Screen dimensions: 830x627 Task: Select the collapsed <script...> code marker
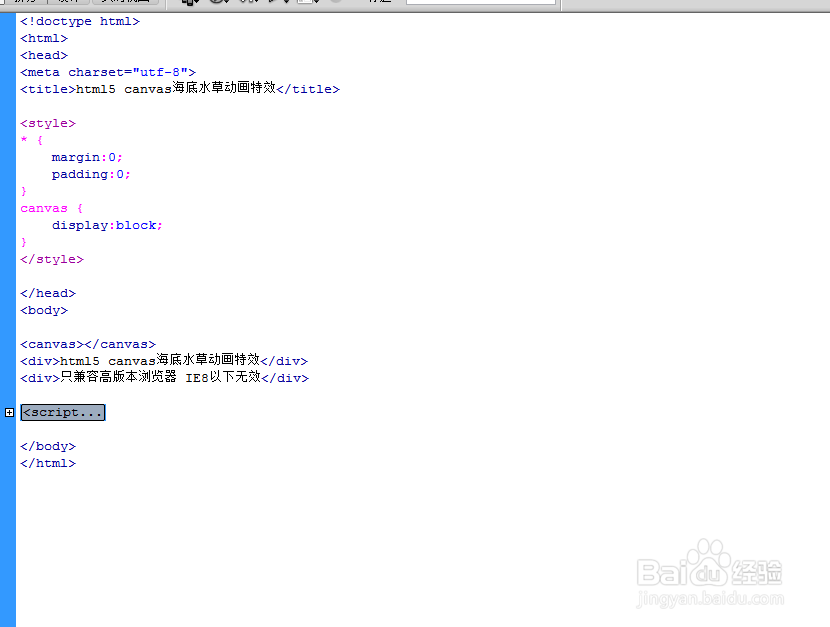63,412
